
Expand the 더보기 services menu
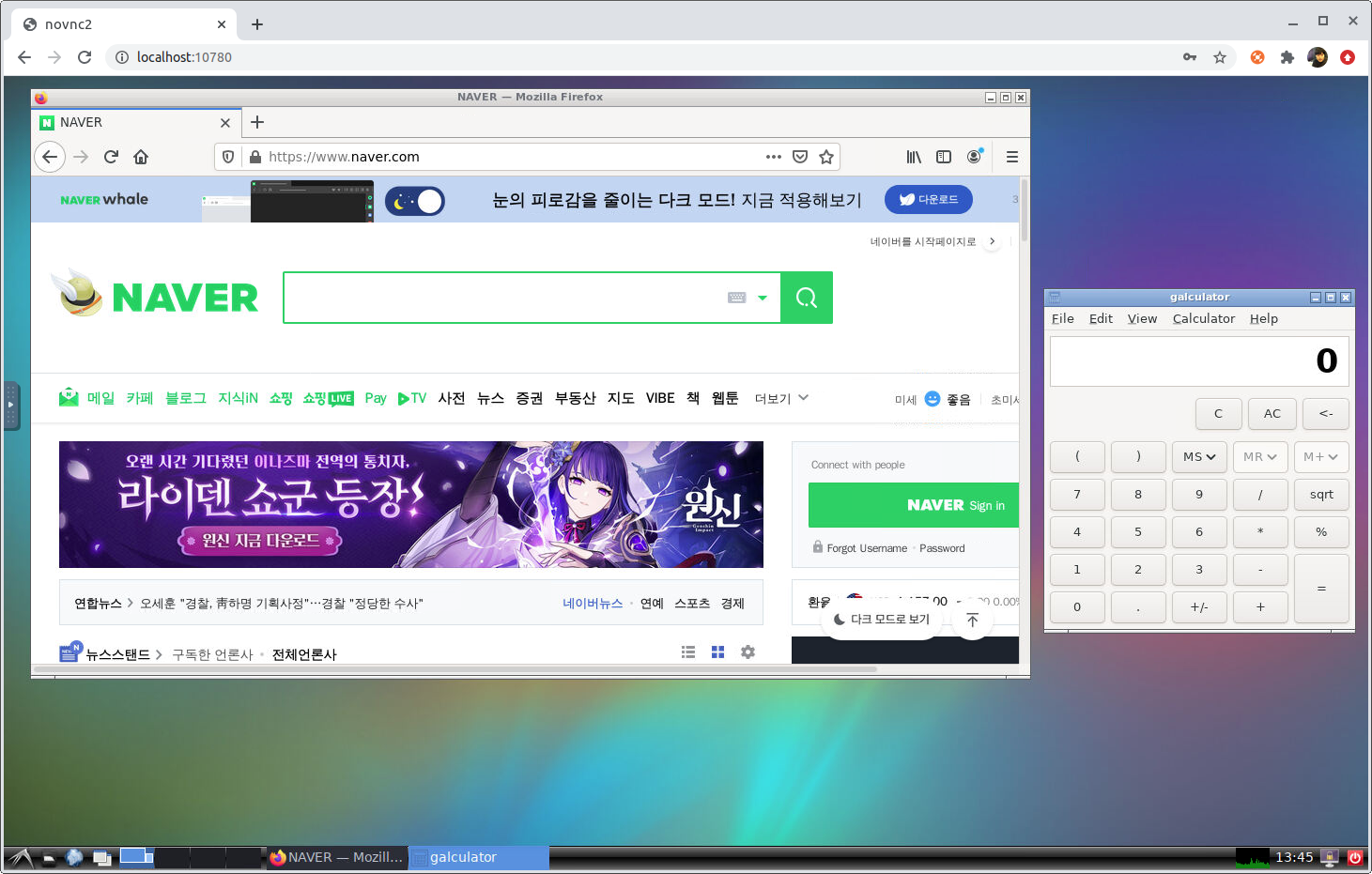click(781, 399)
